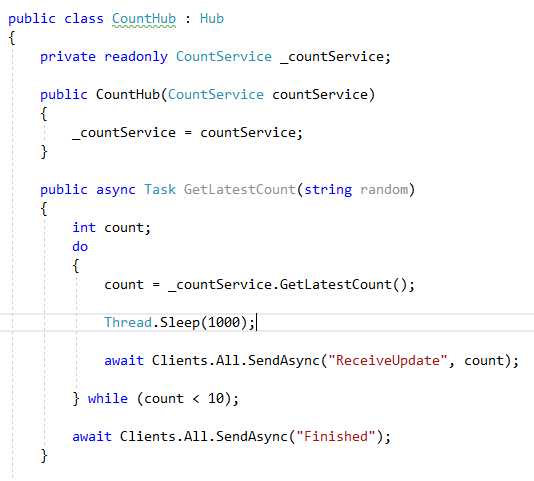Click the public class keywords
This screenshot has width=534, height=481.
tap(56, 19)
